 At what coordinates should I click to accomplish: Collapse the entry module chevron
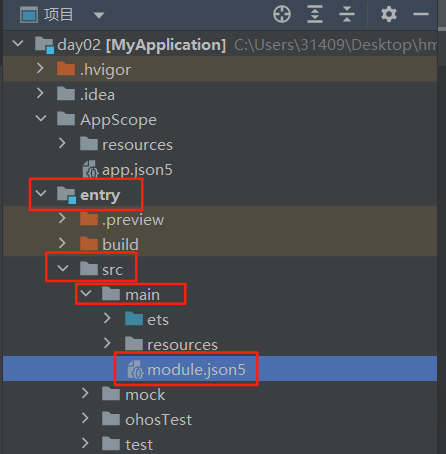tap(41, 193)
